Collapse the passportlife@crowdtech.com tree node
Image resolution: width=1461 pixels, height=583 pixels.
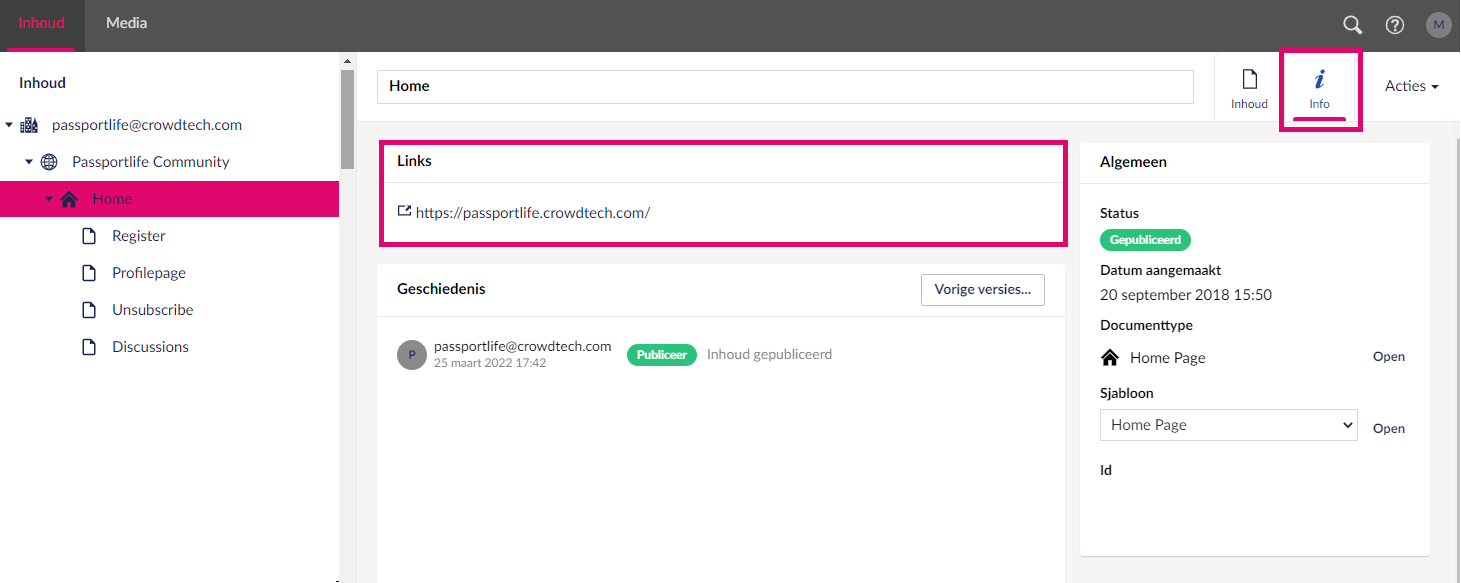9,125
